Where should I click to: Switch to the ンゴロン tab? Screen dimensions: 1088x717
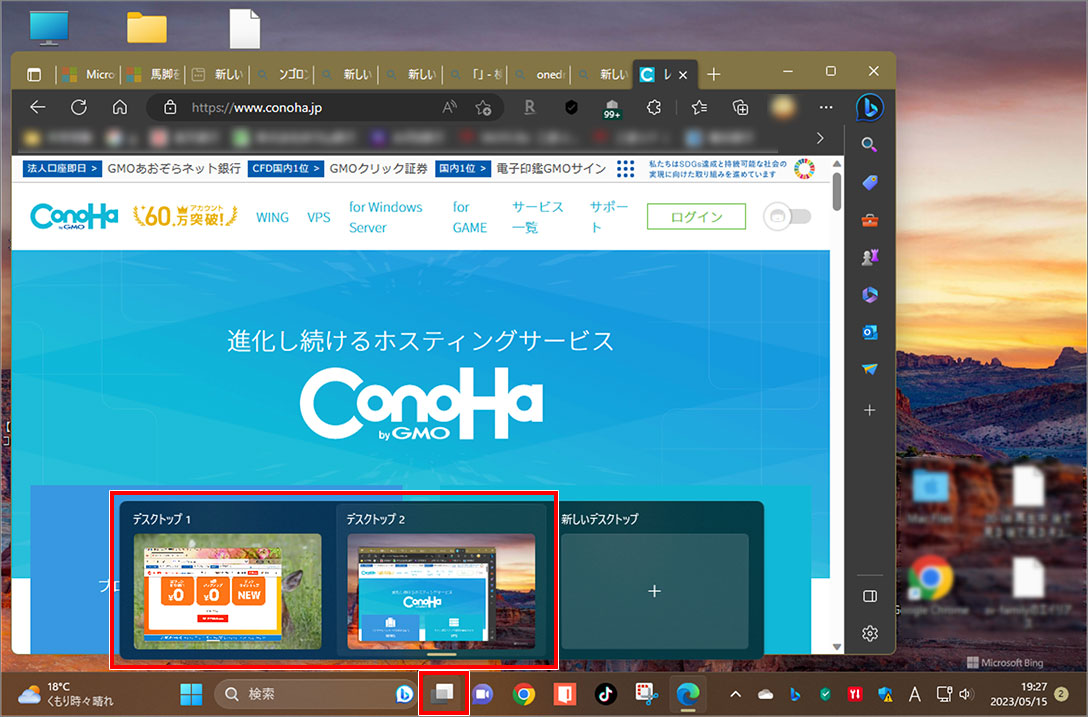pyautogui.click(x=283, y=74)
